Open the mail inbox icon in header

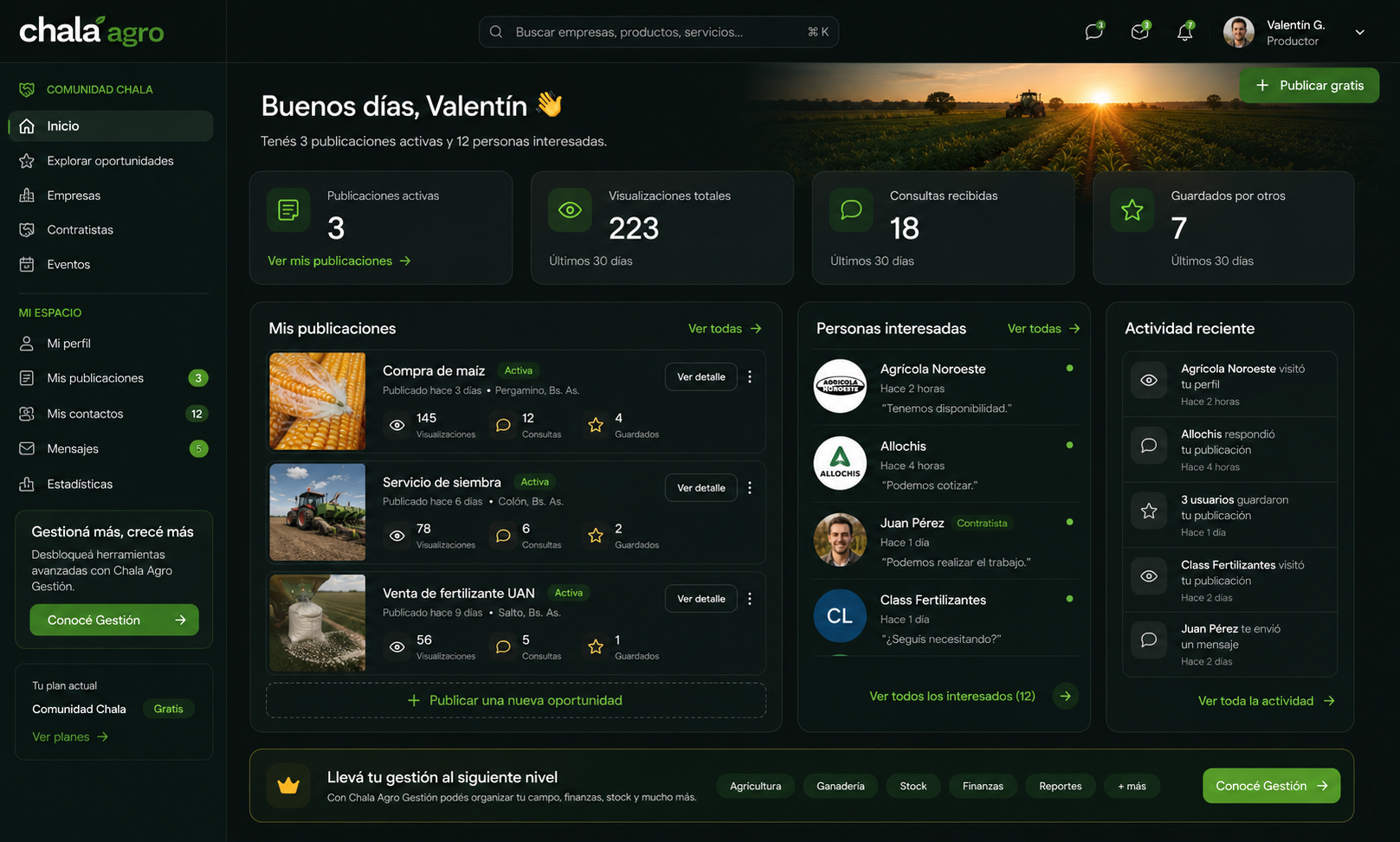1140,32
